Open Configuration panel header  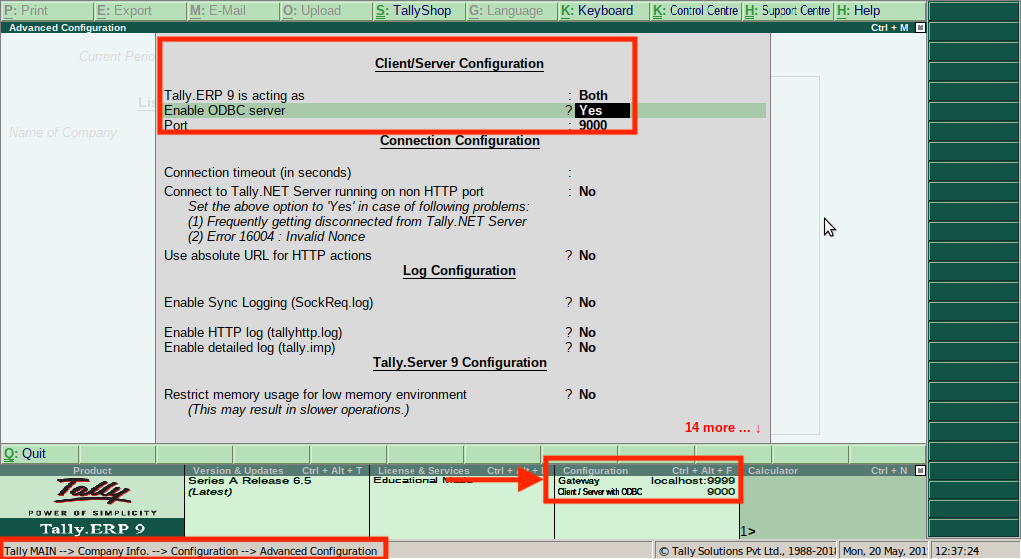(x=647, y=470)
